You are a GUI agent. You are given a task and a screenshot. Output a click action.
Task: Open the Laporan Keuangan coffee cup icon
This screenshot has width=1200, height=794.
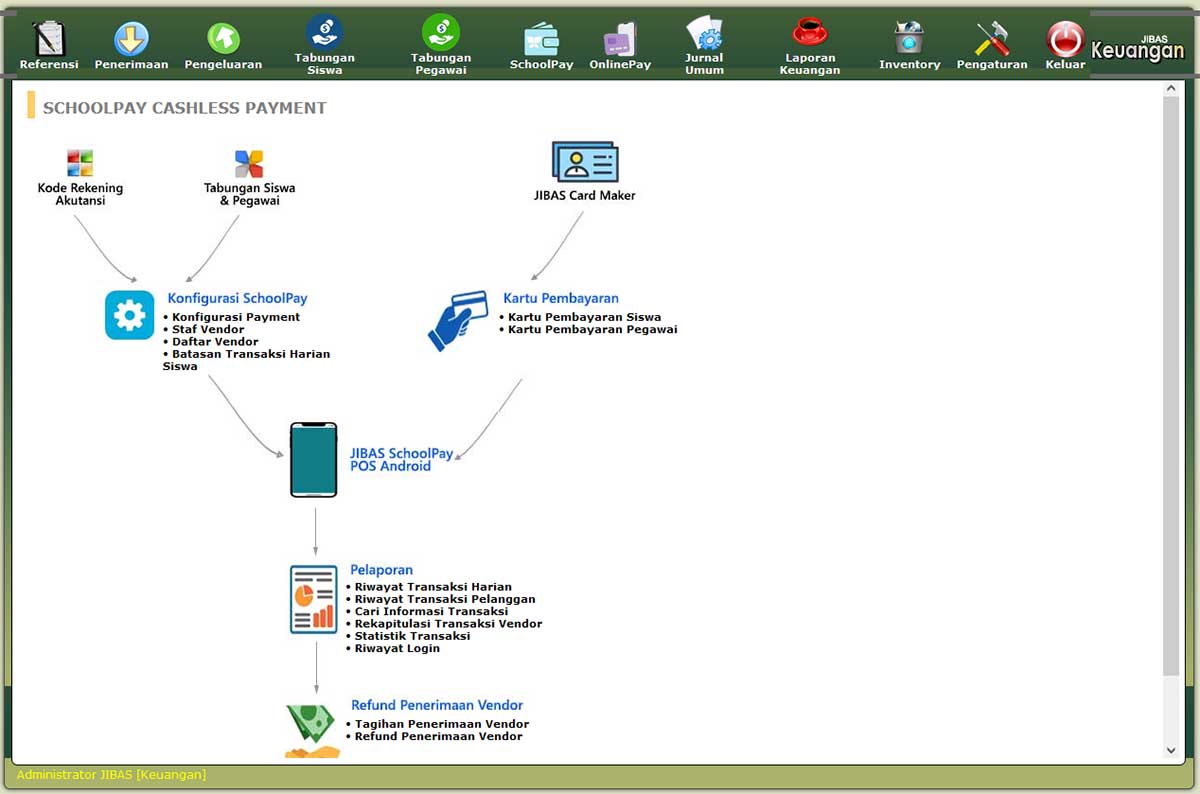tap(809, 32)
